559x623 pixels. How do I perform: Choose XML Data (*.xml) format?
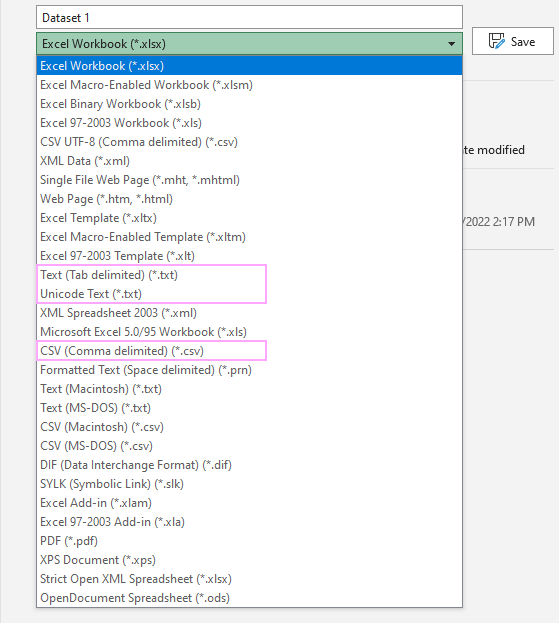click(x=250, y=161)
